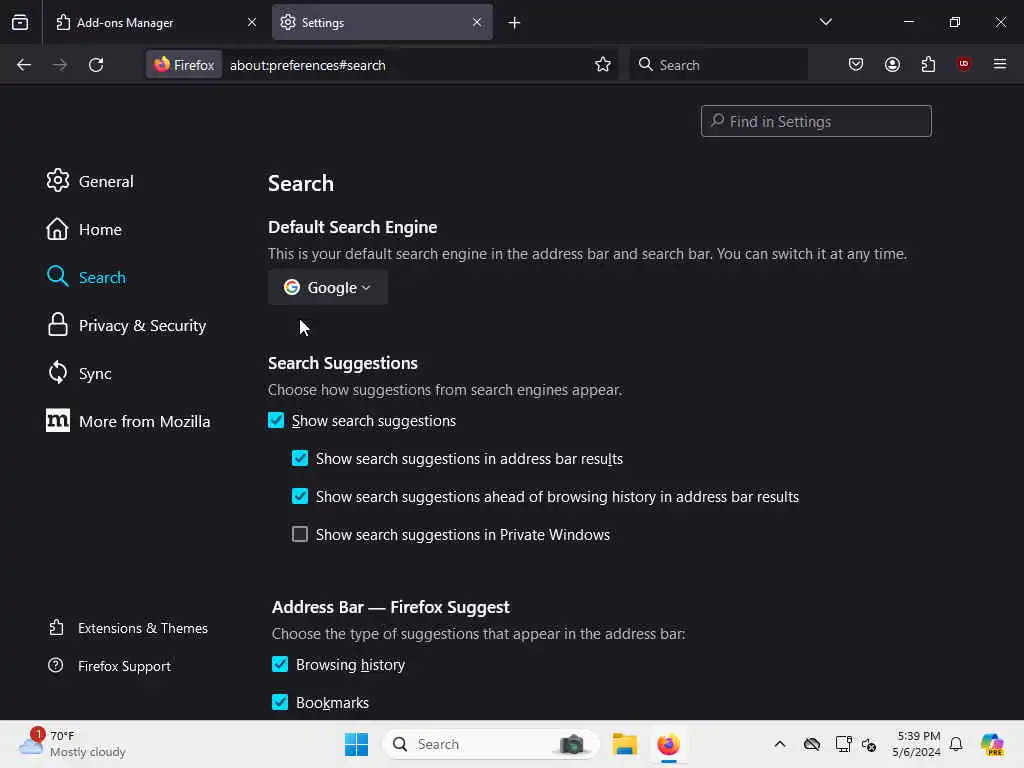Click the Find in Settings field
Screen dimensions: 1024x768
(816, 121)
